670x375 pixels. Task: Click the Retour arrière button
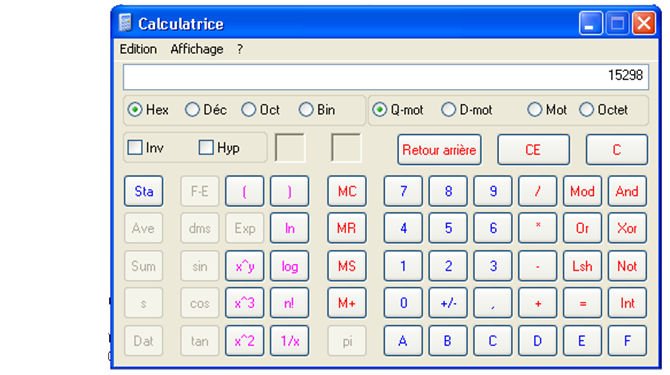(x=439, y=150)
